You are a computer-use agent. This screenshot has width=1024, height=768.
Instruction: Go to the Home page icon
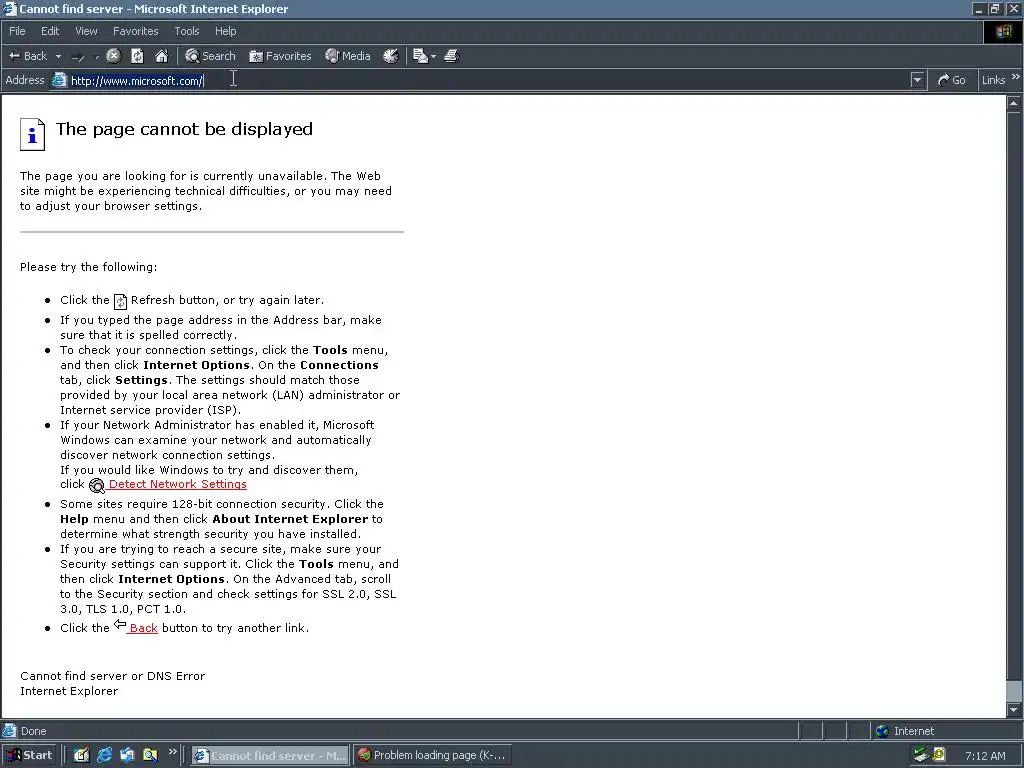pyautogui.click(x=161, y=56)
